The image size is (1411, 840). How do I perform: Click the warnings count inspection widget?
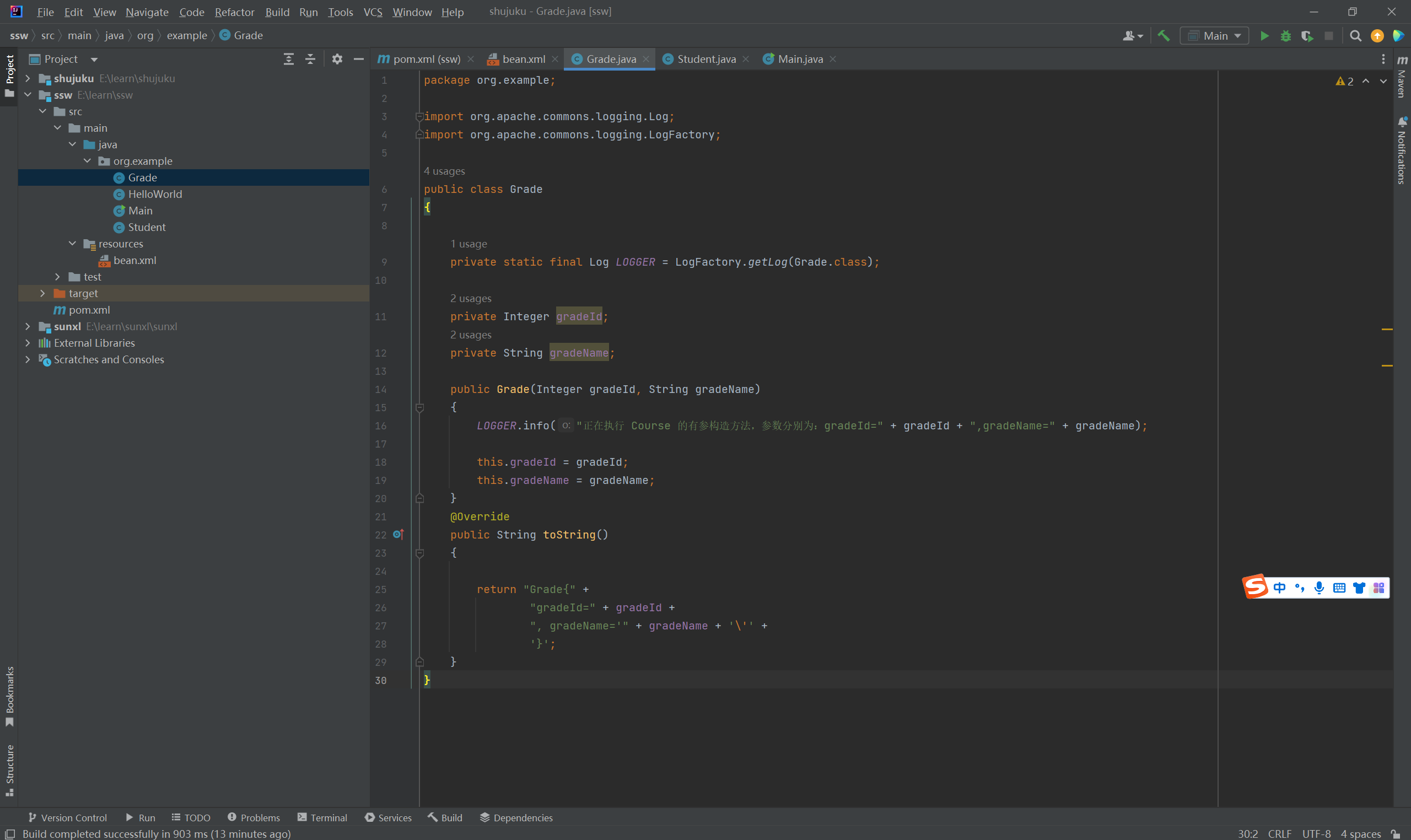pyautogui.click(x=1344, y=81)
